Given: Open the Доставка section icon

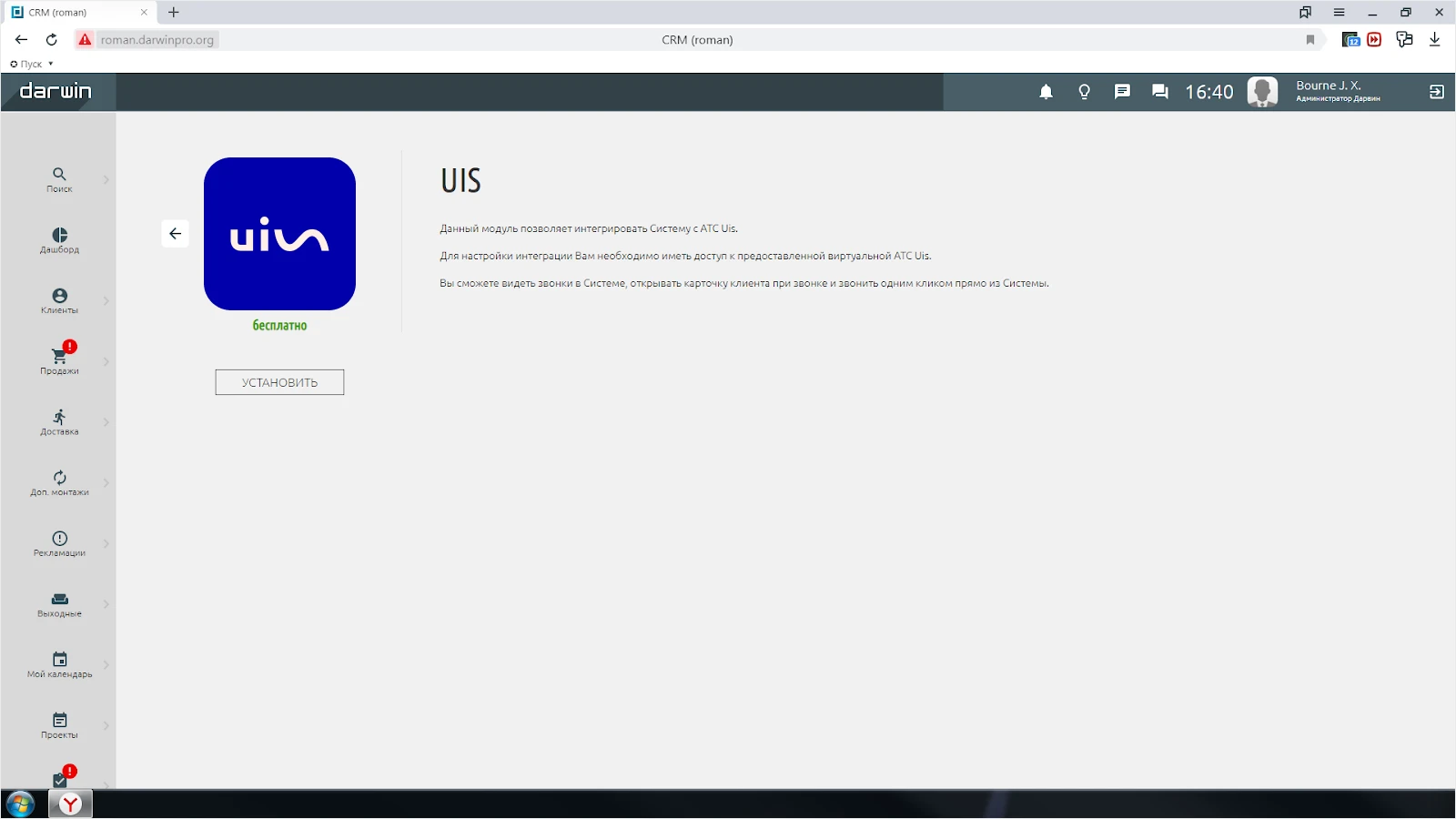Looking at the screenshot, I should [x=59, y=417].
